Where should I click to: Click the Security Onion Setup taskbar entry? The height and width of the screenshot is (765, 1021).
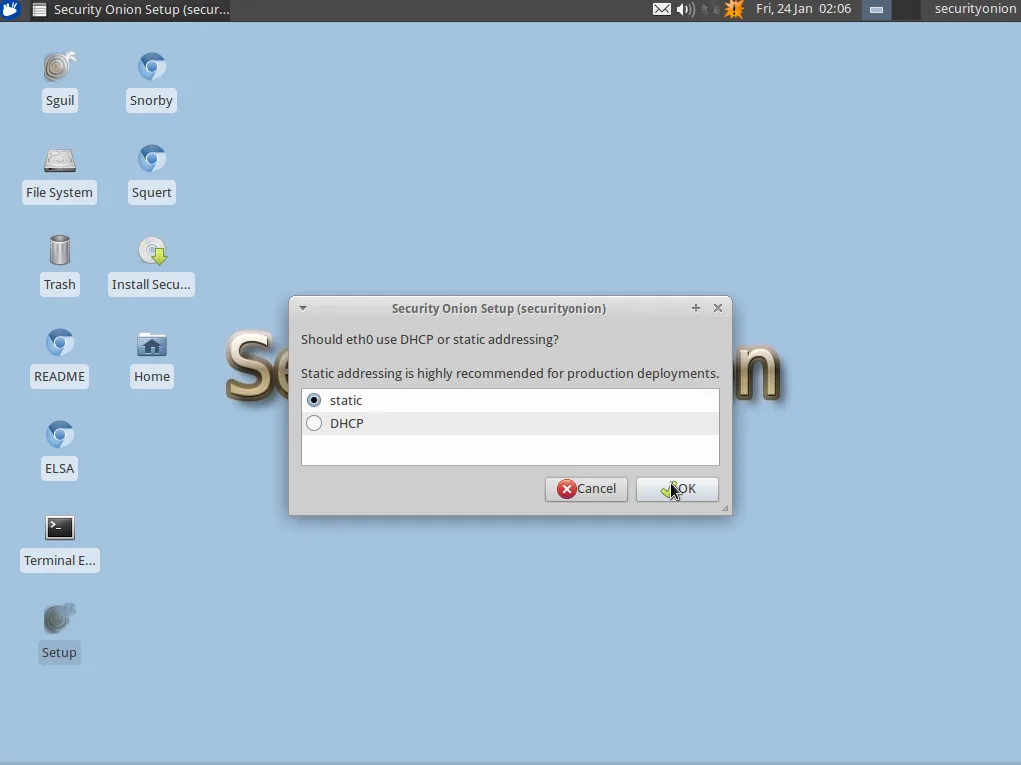click(x=131, y=10)
